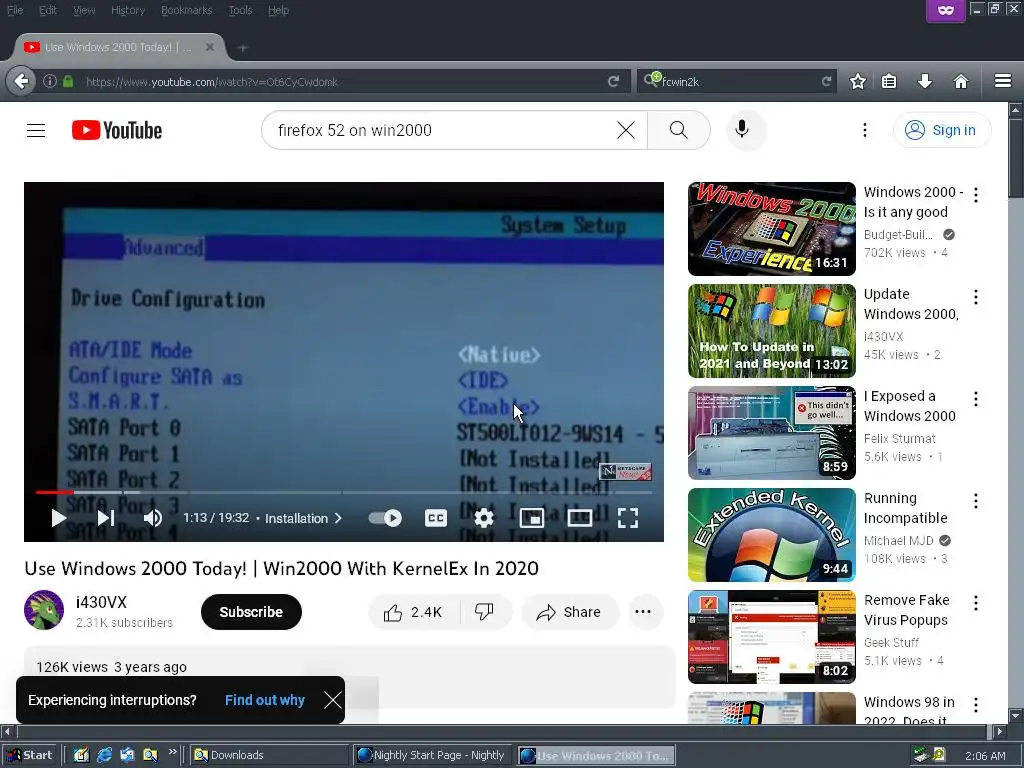
Task: Switch to Nightly Start Page taskbar window
Action: 432,755
